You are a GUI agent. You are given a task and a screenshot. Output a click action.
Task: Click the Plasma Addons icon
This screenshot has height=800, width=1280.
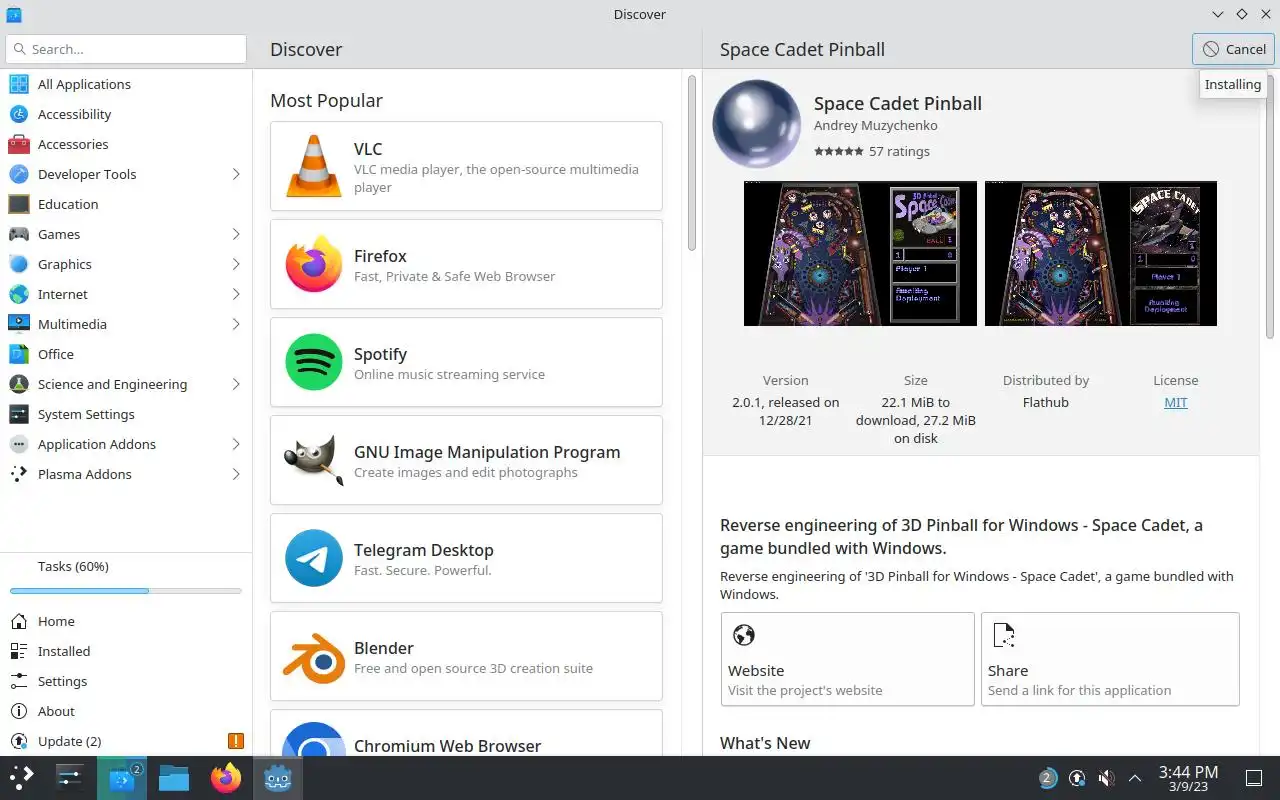point(19,474)
